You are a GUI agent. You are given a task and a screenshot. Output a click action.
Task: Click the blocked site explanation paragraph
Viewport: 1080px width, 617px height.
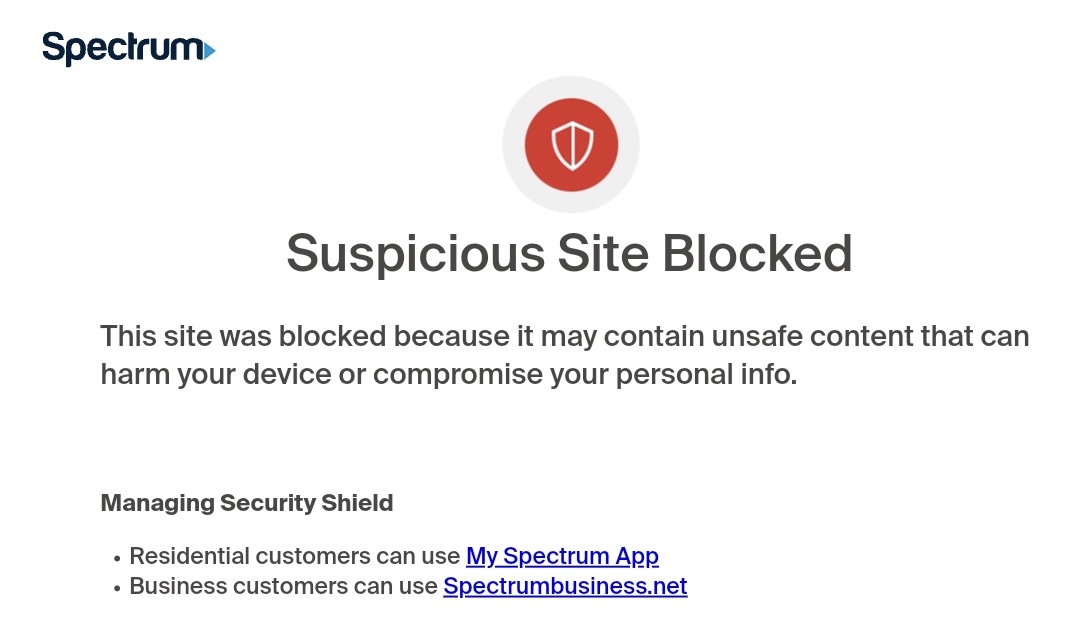click(x=565, y=355)
